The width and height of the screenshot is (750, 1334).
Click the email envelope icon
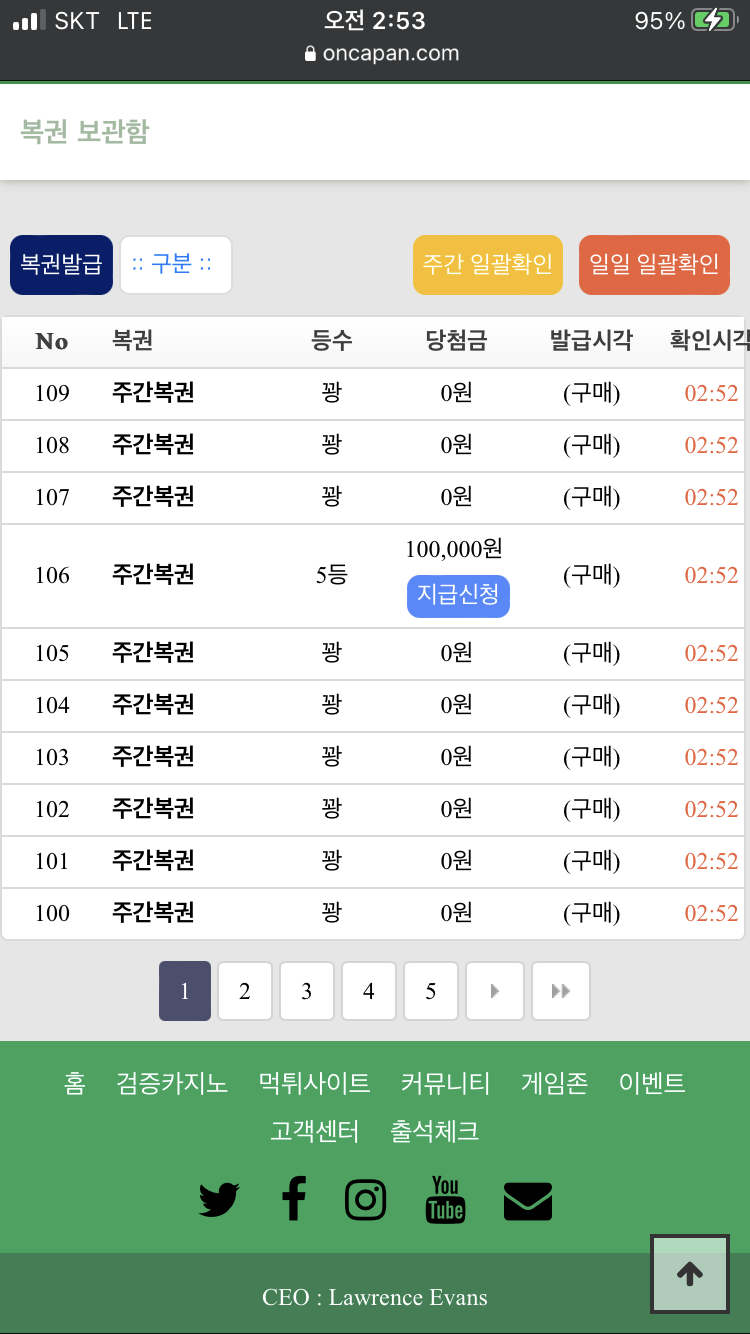click(x=528, y=1201)
